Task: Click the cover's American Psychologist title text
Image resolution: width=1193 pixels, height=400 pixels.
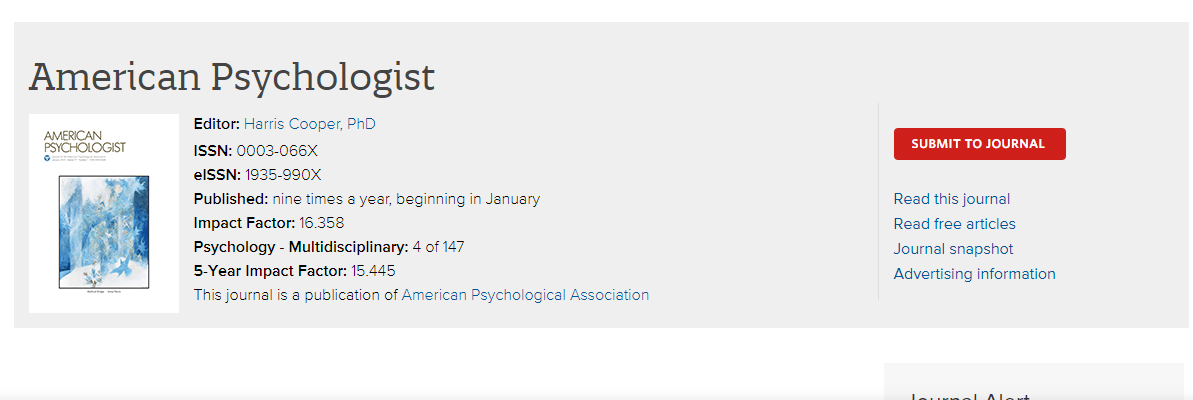Action: pyautogui.click(x=85, y=141)
